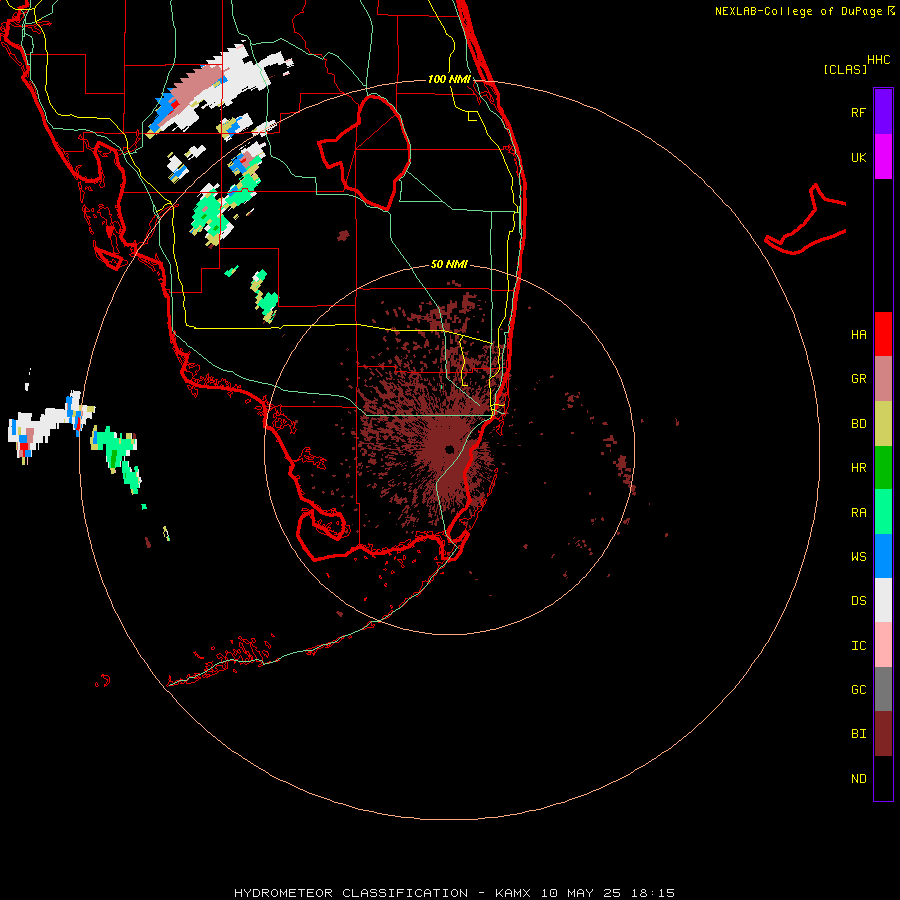Viewport: 900px width, 900px height.
Task: Click the WS blue legend swatch
Action: coord(883,556)
